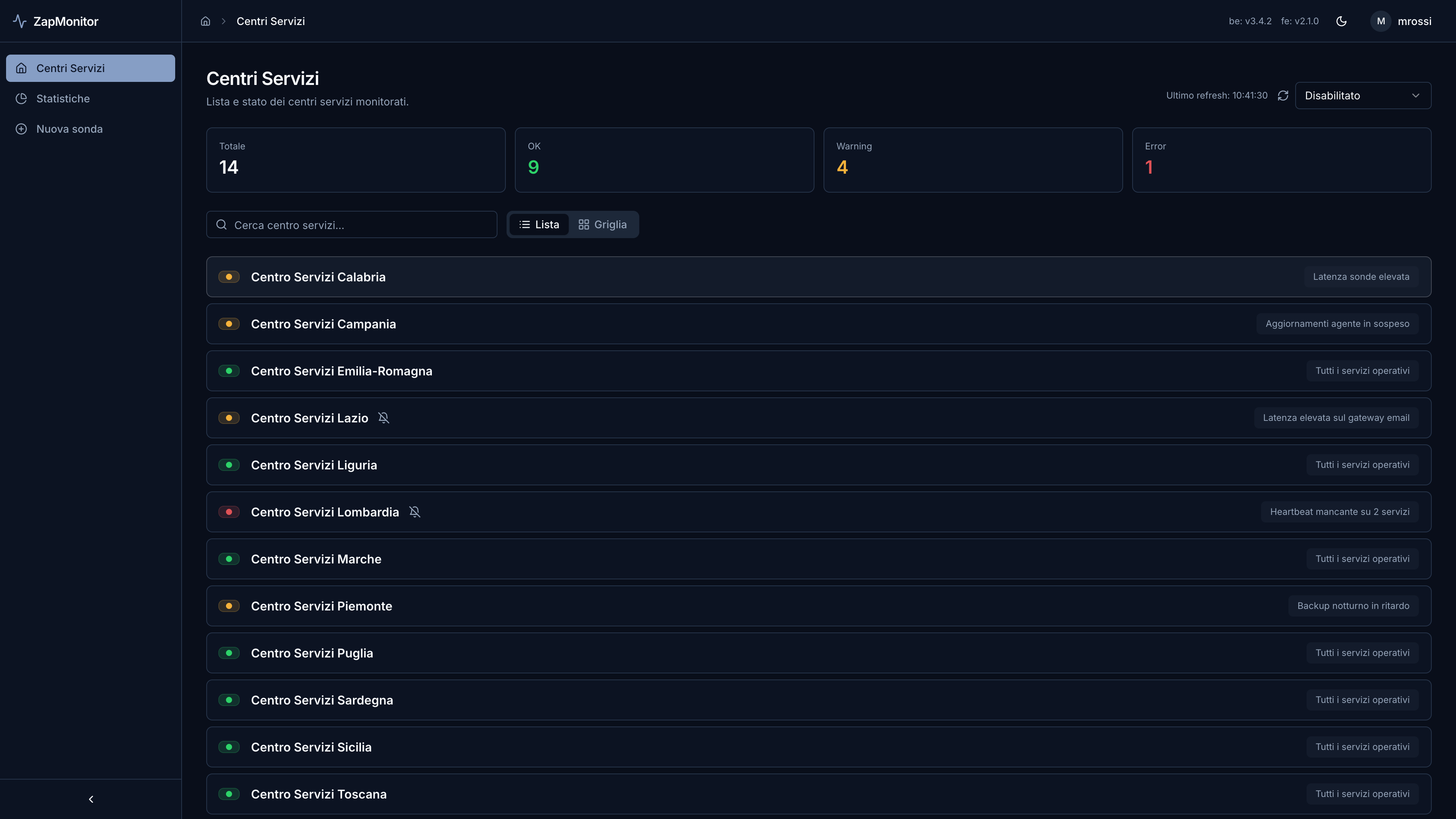
Task: Click the be: v3.4.2 version label
Action: pos(1250,22)
